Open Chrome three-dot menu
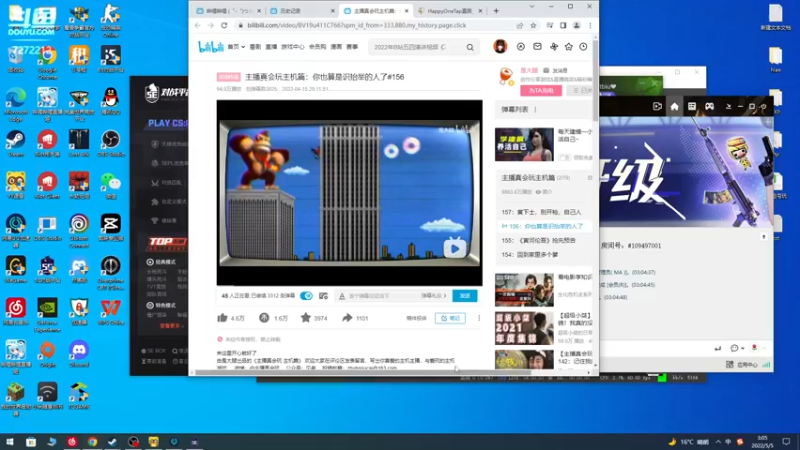This screenshot has width=800, height=450. pos(590,25)
